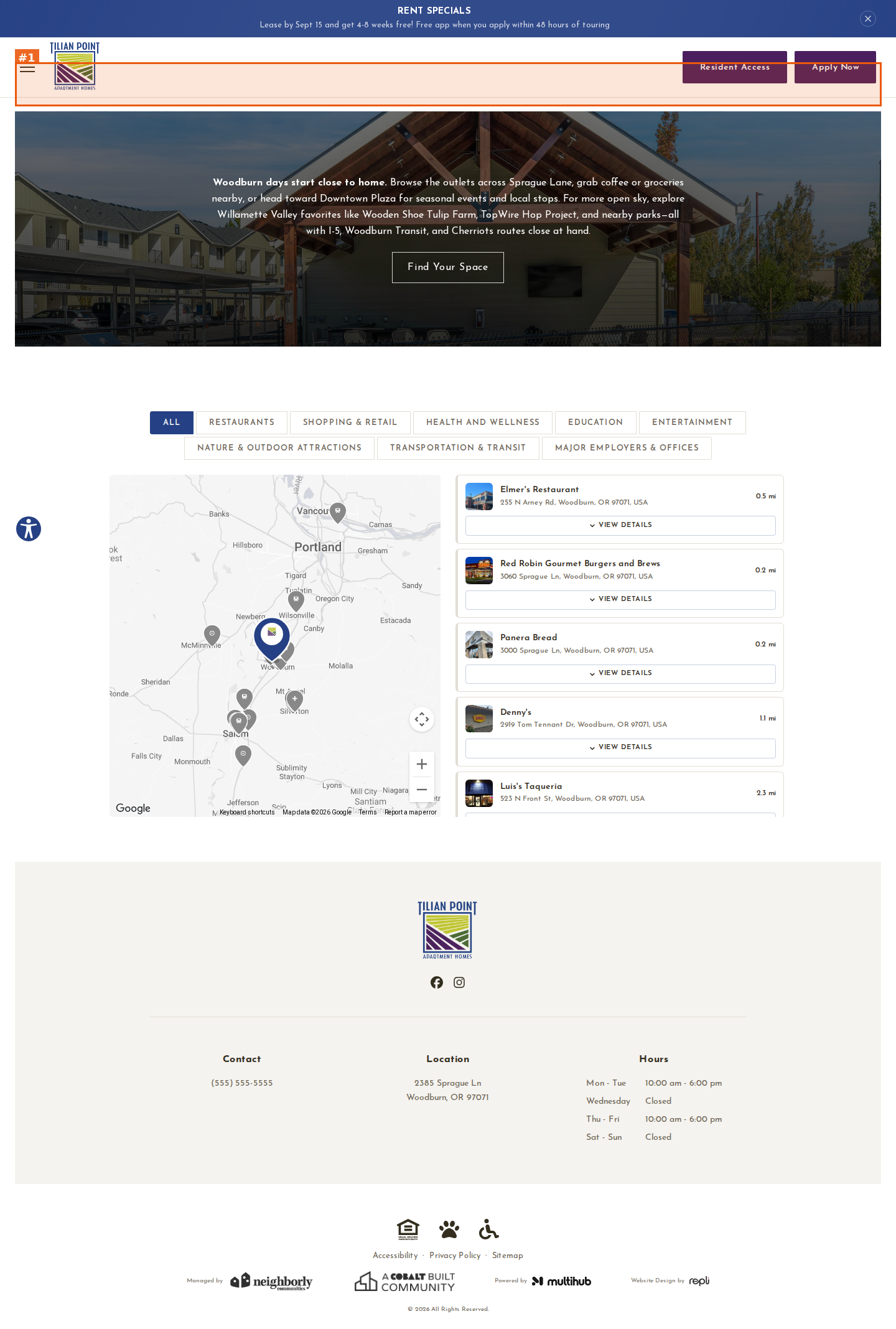The width and height of the screenshot is (896, 1329).
Task: Show Major Employers & Offices
Action: pos(627,448)
